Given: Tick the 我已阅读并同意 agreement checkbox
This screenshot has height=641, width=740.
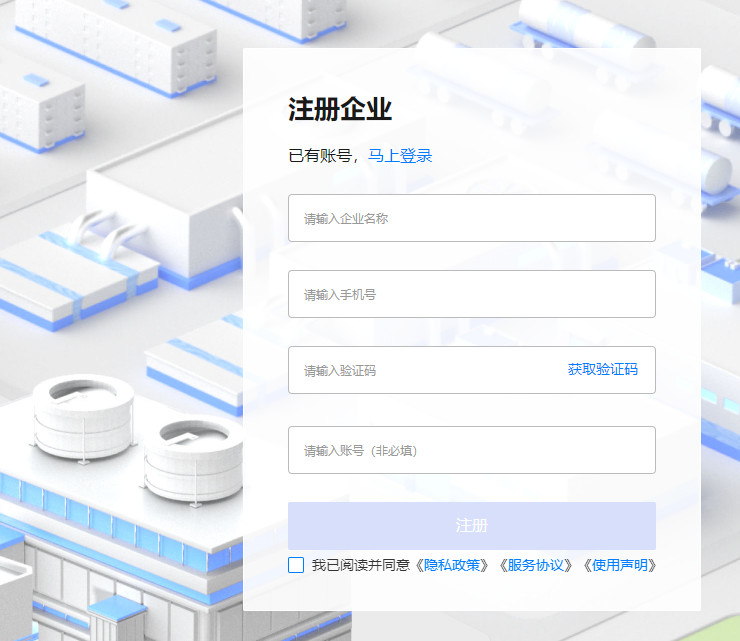Looking at the screenshot, I should [x=296, y=565].
